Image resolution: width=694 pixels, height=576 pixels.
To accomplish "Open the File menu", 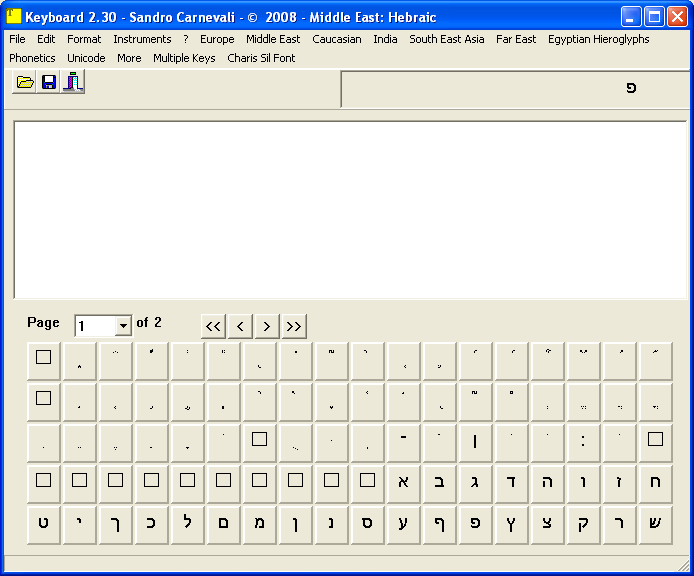I will (x=17, y=39).
